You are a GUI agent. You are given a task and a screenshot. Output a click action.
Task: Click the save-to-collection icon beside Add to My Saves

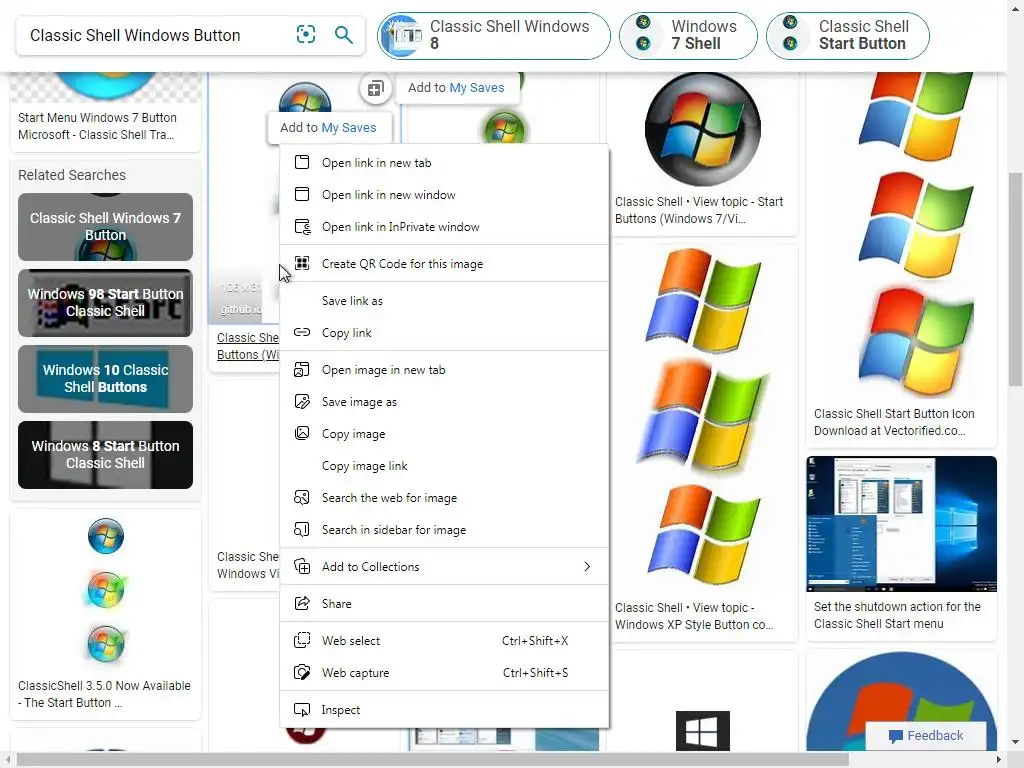(376, 88)
